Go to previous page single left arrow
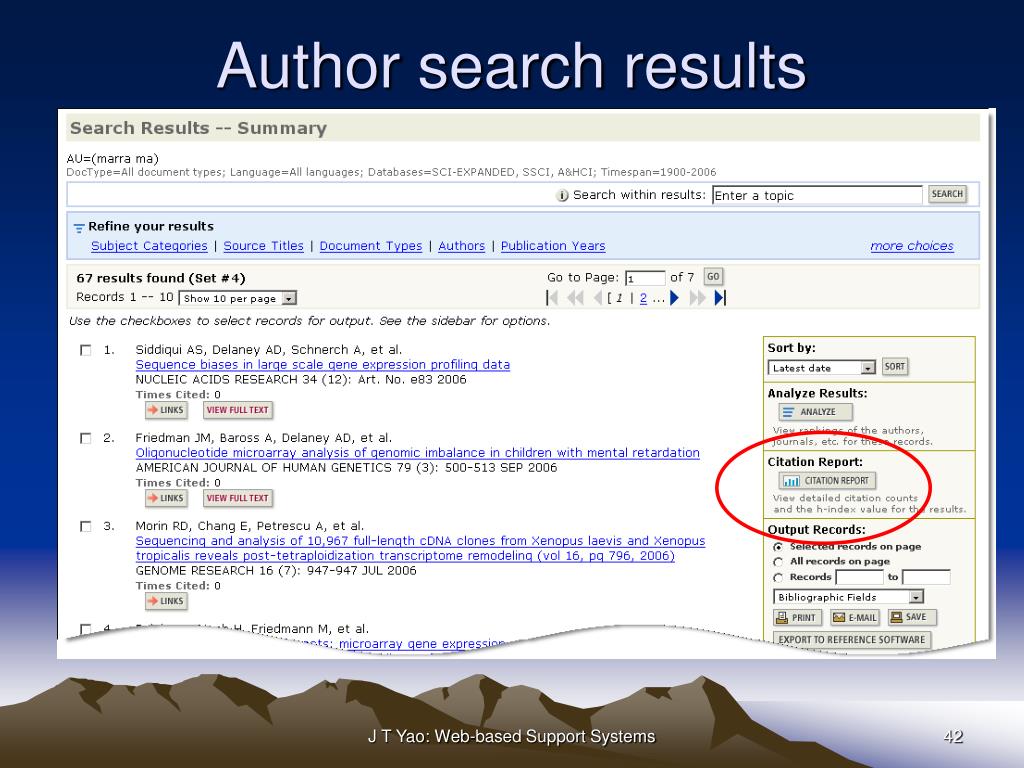Image resolution: width=1024 pixels, height=768 pixels. click(x=598, y=298)
